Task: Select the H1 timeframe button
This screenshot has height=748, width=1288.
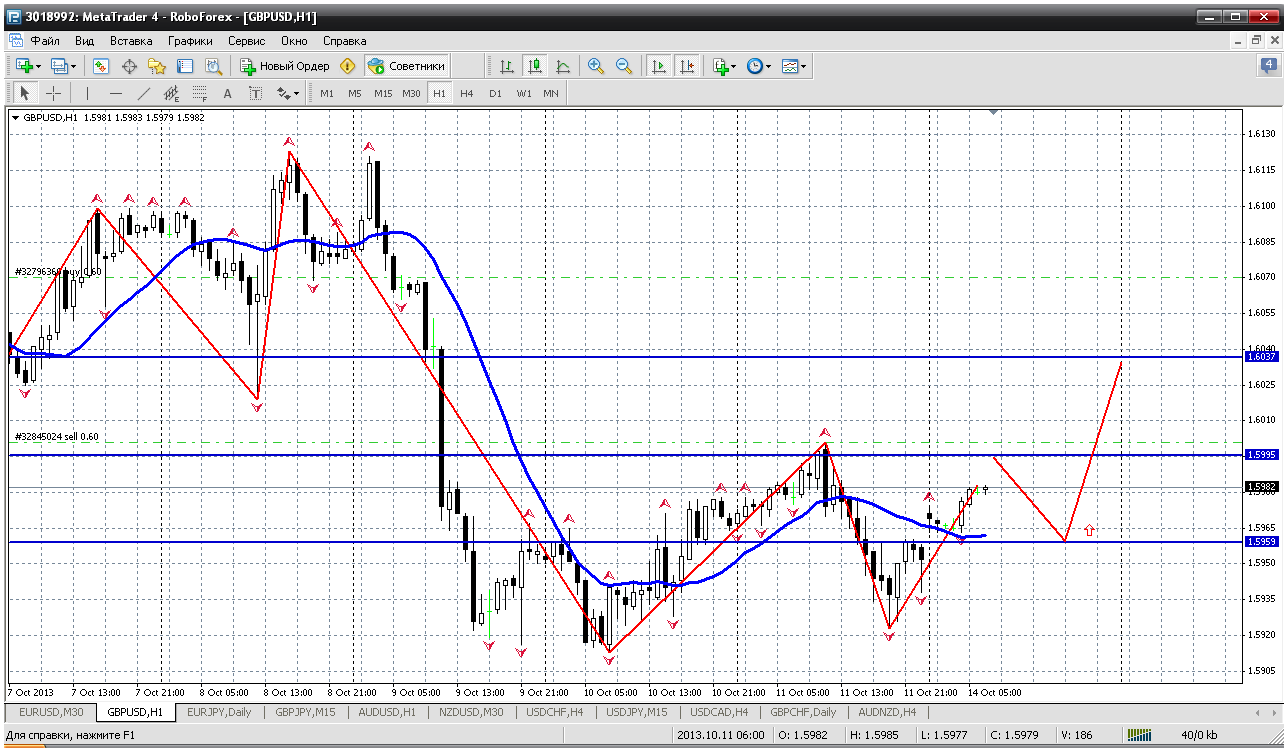Action: [439, 93]
